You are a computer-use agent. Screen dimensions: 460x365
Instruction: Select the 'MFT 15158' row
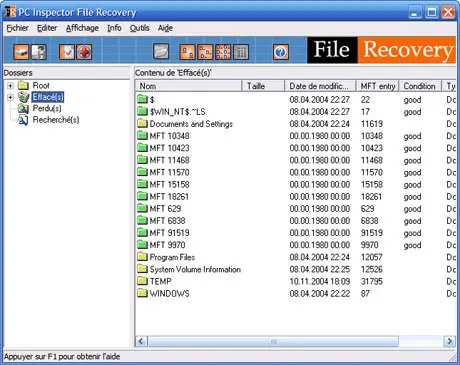pos(296,184)
